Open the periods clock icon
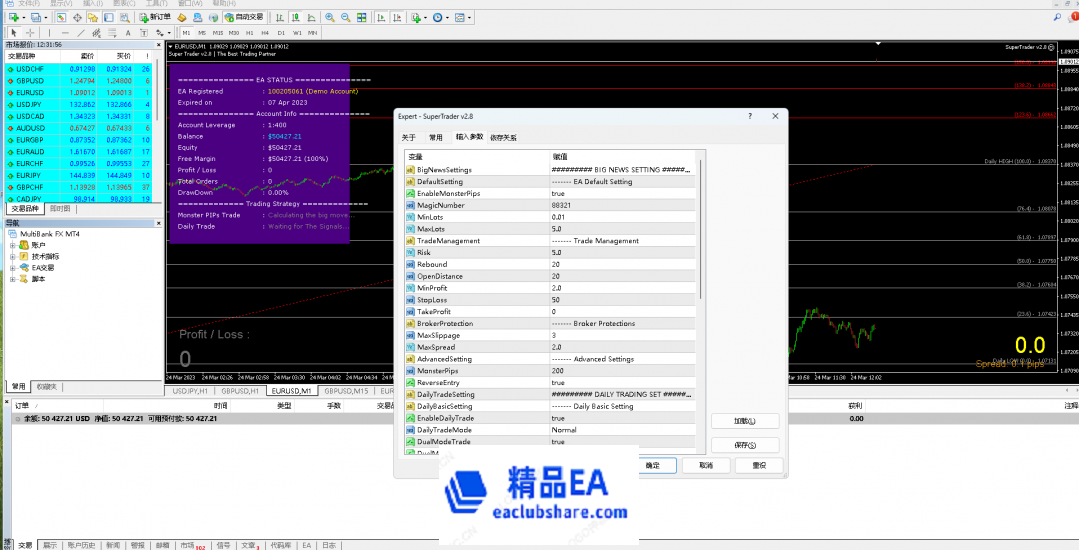 pyautogui.click(x=437, y=17)
